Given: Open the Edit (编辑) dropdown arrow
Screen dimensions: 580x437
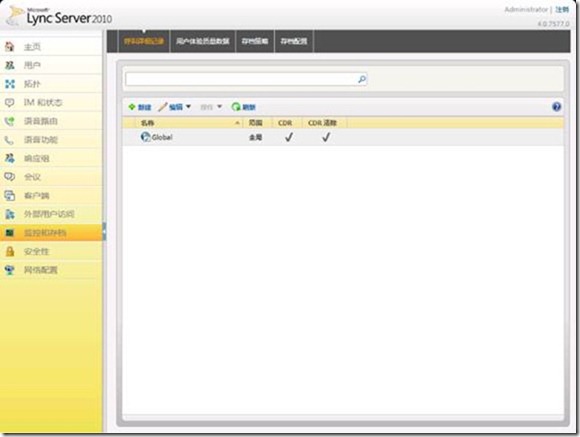Looking at the screenshot, I should click(x=188, y=107).
